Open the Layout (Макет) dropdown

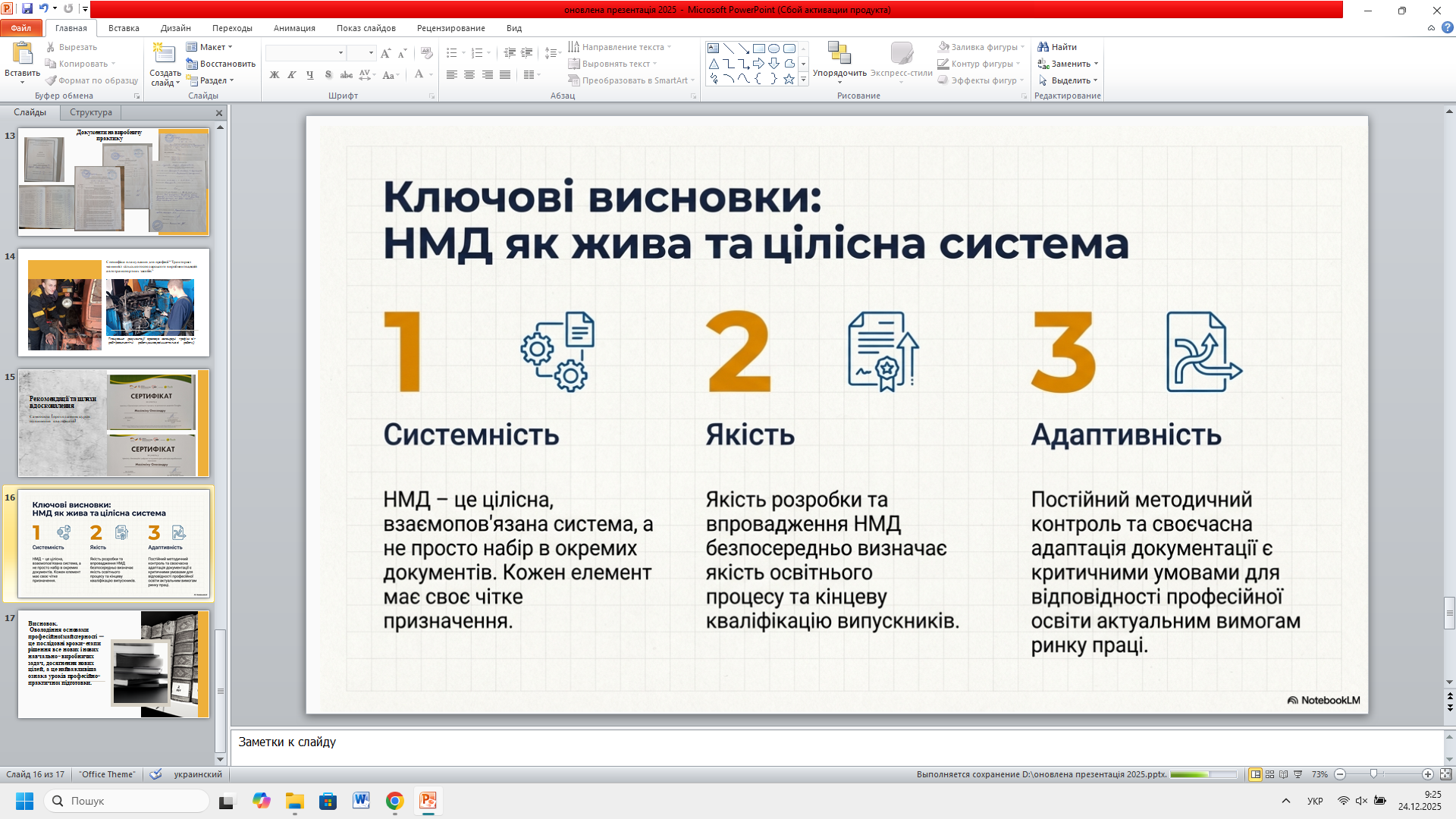tap(211, 47)
